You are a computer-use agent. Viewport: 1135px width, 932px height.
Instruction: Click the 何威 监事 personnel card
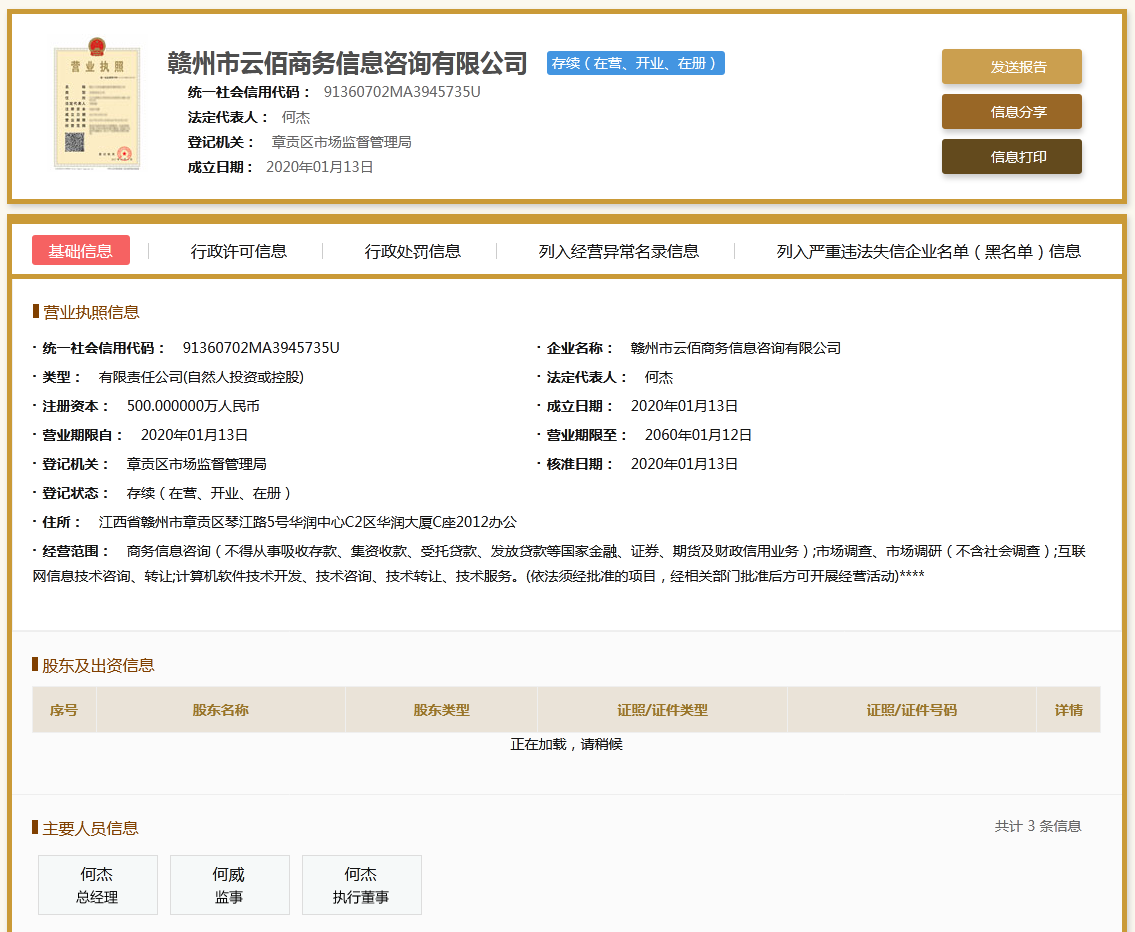229,885
